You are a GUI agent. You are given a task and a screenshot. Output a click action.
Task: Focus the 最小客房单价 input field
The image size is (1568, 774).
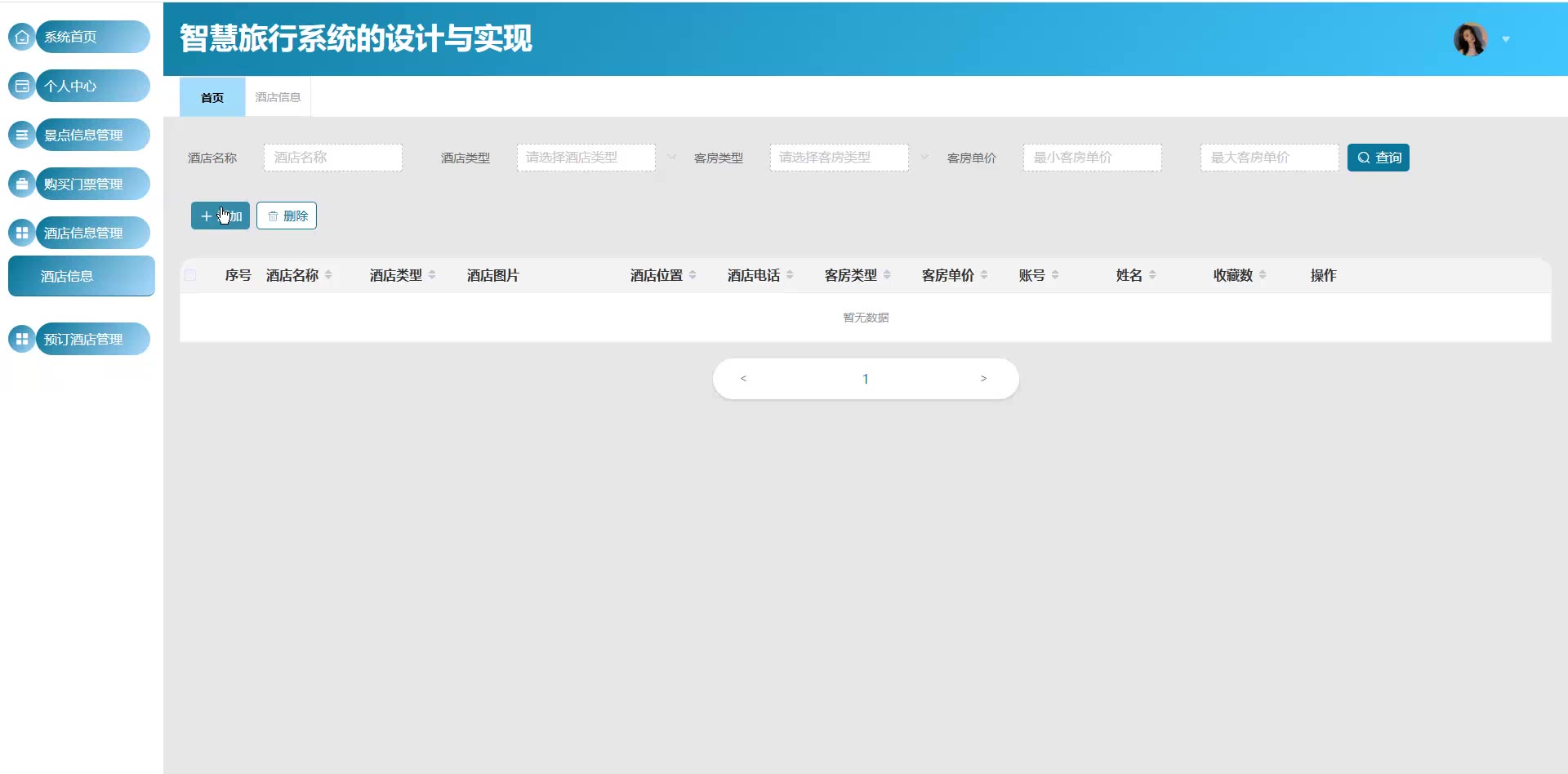[1092, 158]
